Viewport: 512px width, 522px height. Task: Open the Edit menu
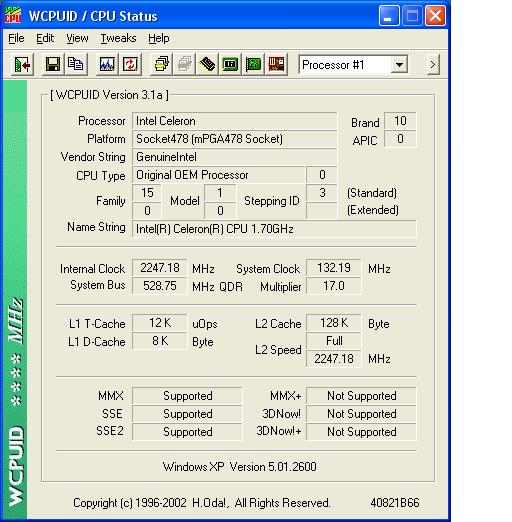coord(45,39)
